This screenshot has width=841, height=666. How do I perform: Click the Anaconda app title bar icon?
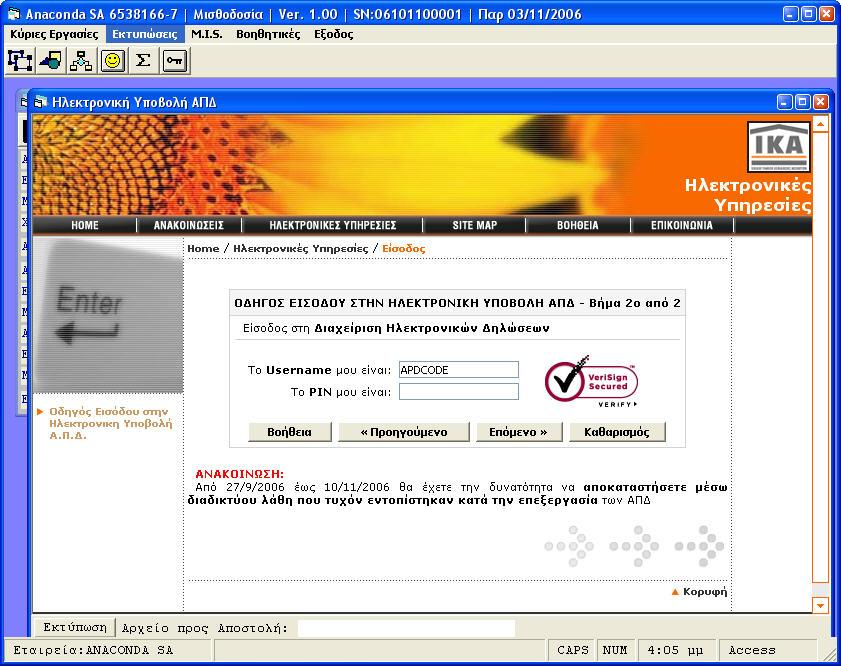(x=13, y=14)
